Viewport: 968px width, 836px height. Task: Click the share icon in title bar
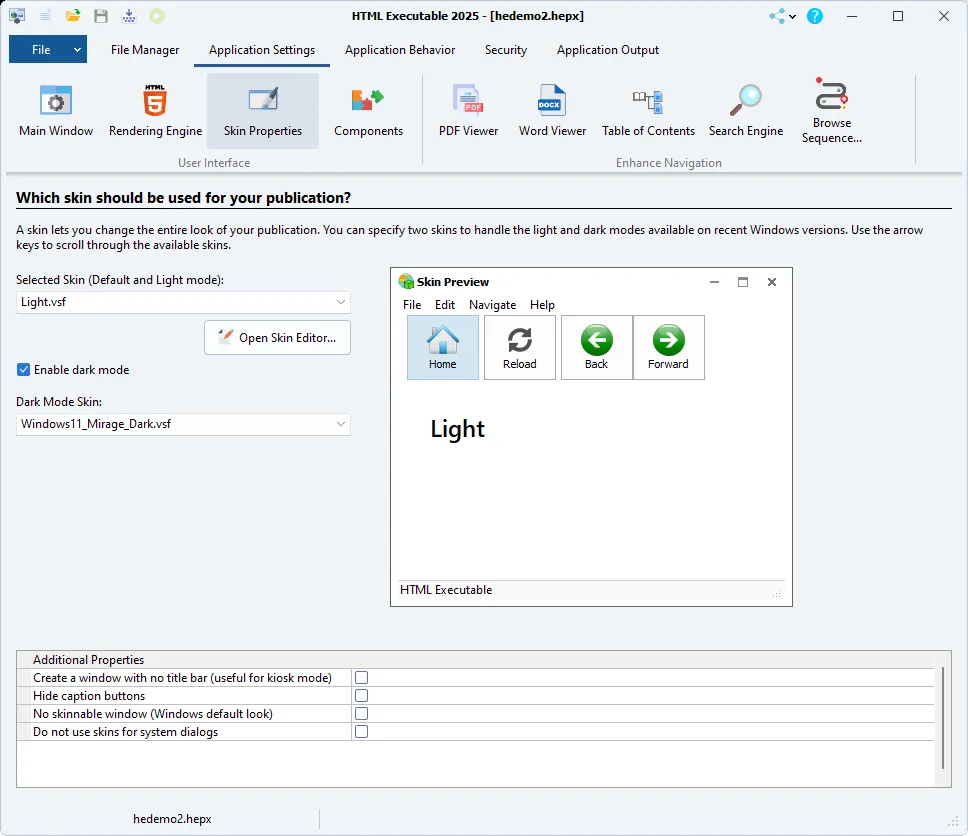tap(777, 16)
